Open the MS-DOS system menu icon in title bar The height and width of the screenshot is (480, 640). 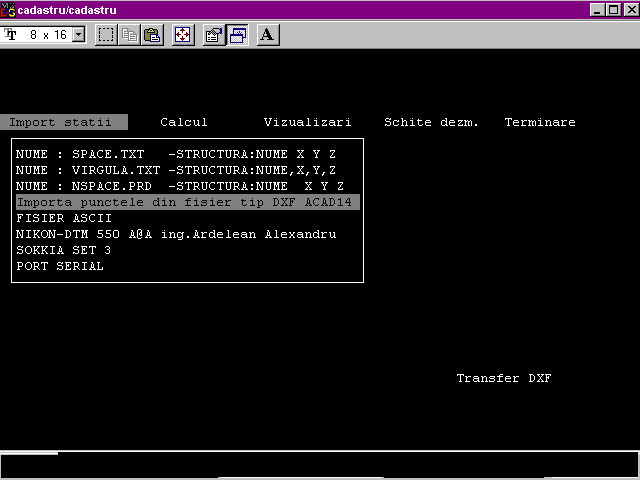pos(8,9)
